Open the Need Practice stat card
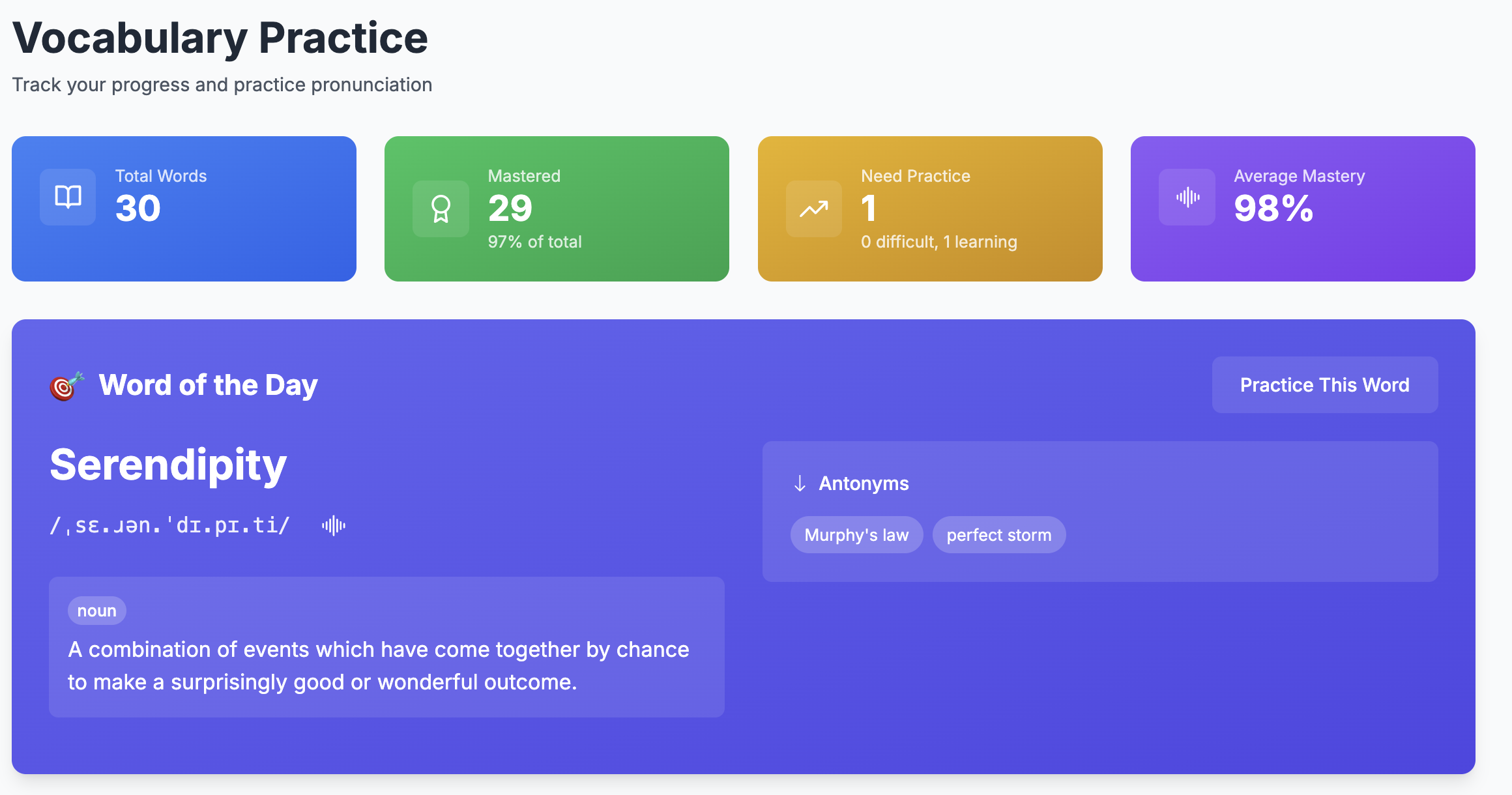The width and height of the screenshot is (1512, 795). pos(930,209)
